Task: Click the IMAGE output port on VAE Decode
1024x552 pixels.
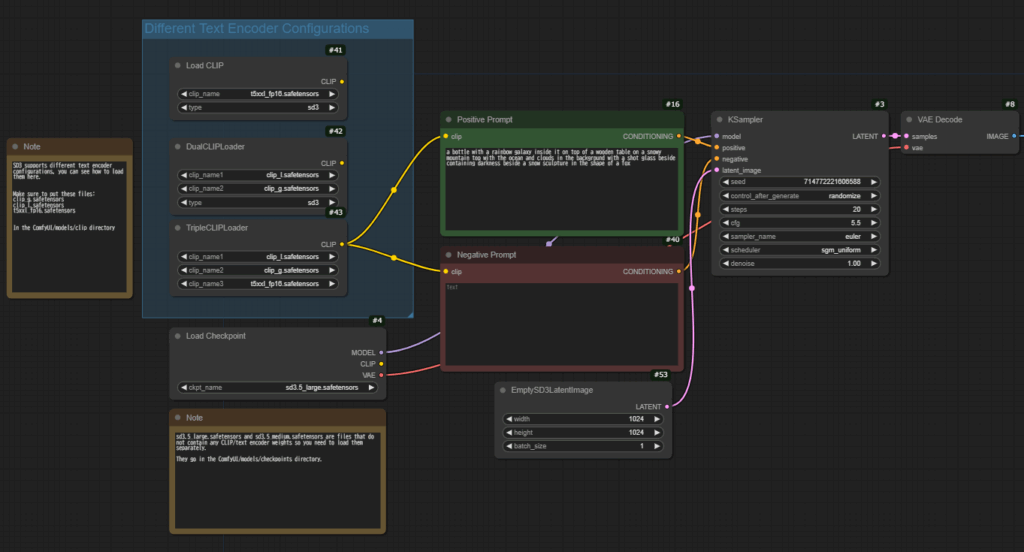Action: (1014, 137)
